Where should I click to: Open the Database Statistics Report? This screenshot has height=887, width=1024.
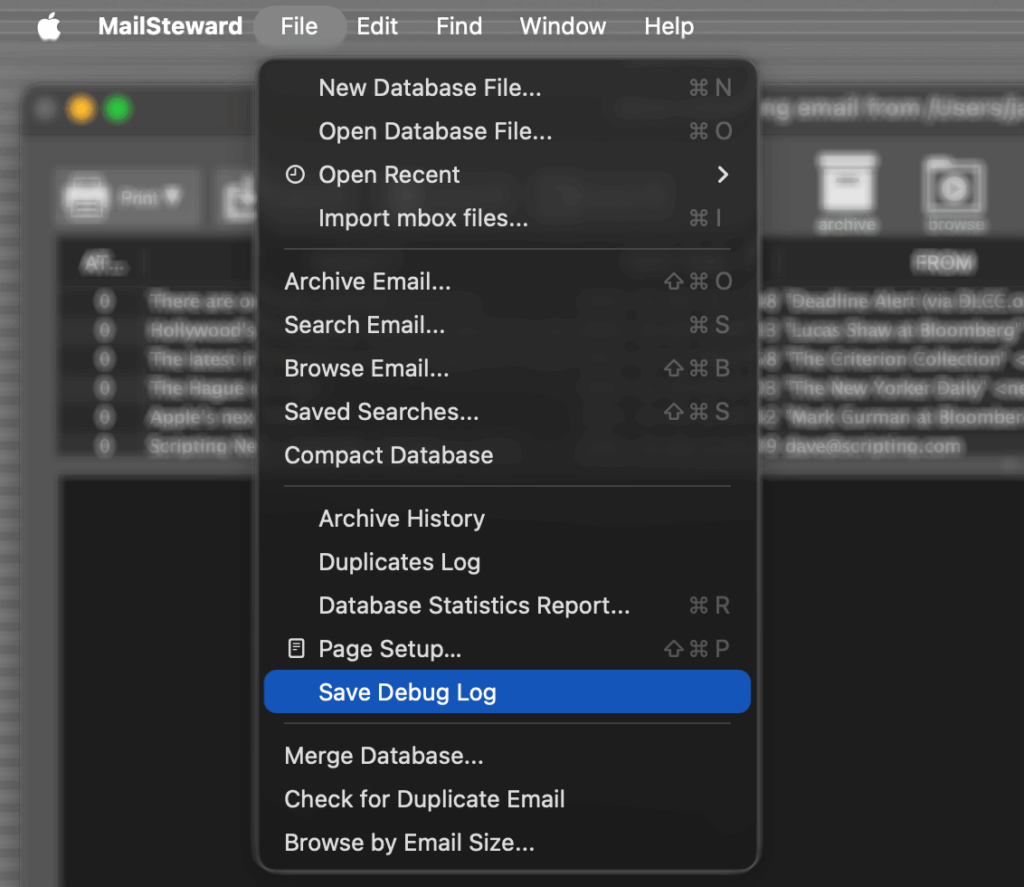tap(473, 605)
